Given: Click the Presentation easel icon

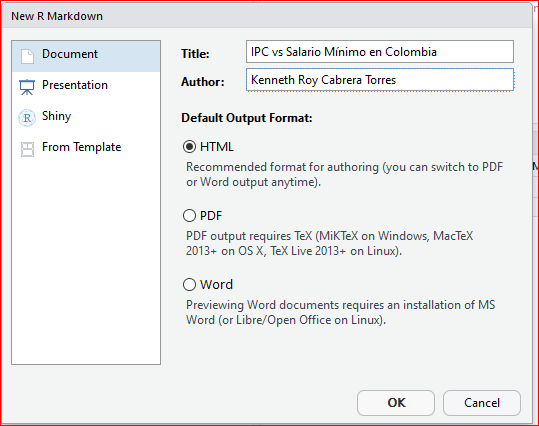Looking at the screenshot, I should pyautogui.click(x=27, y=87).
